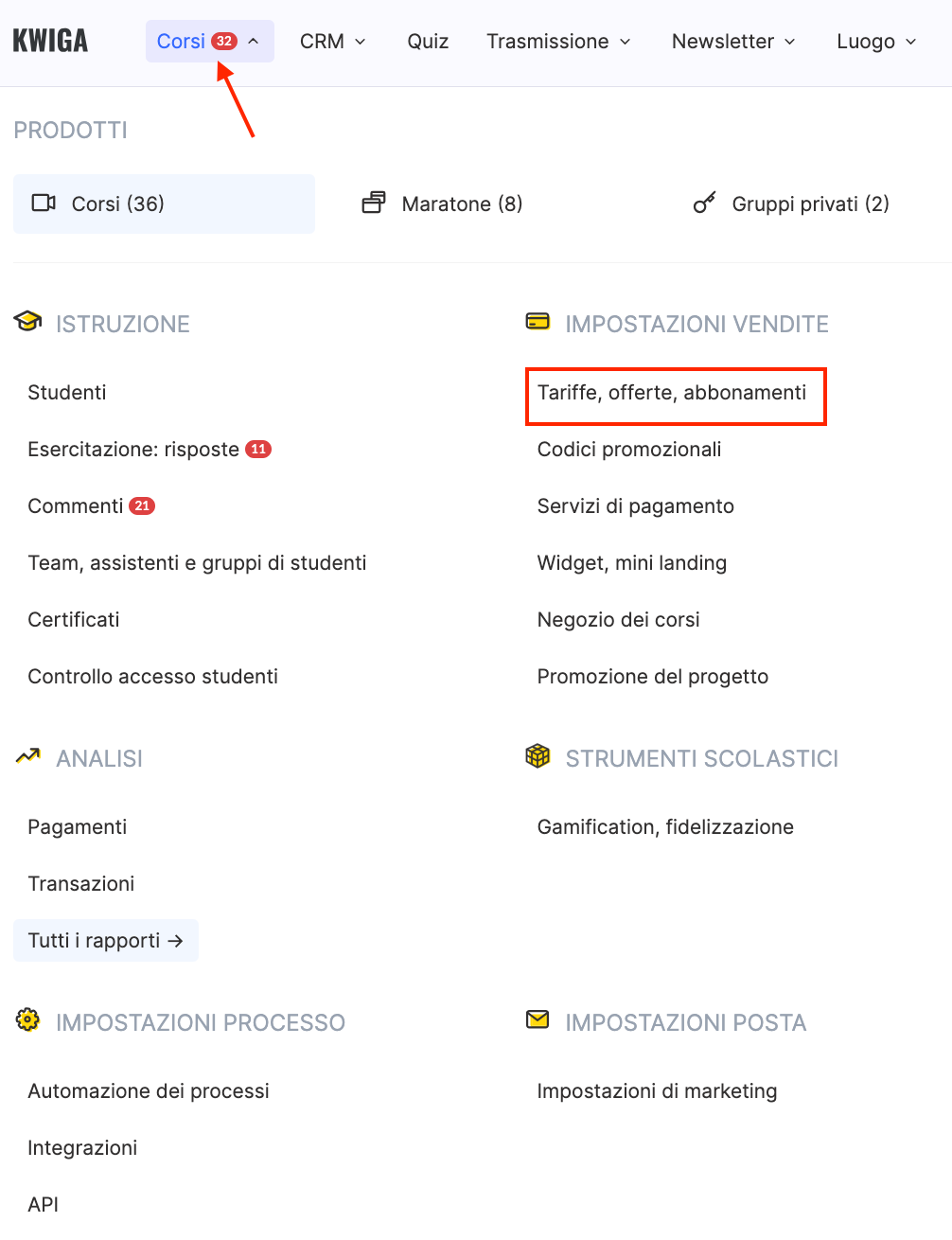Click the key icon for Gruppi privati
Screen dimensions: 952x1240
coord(704,203)
